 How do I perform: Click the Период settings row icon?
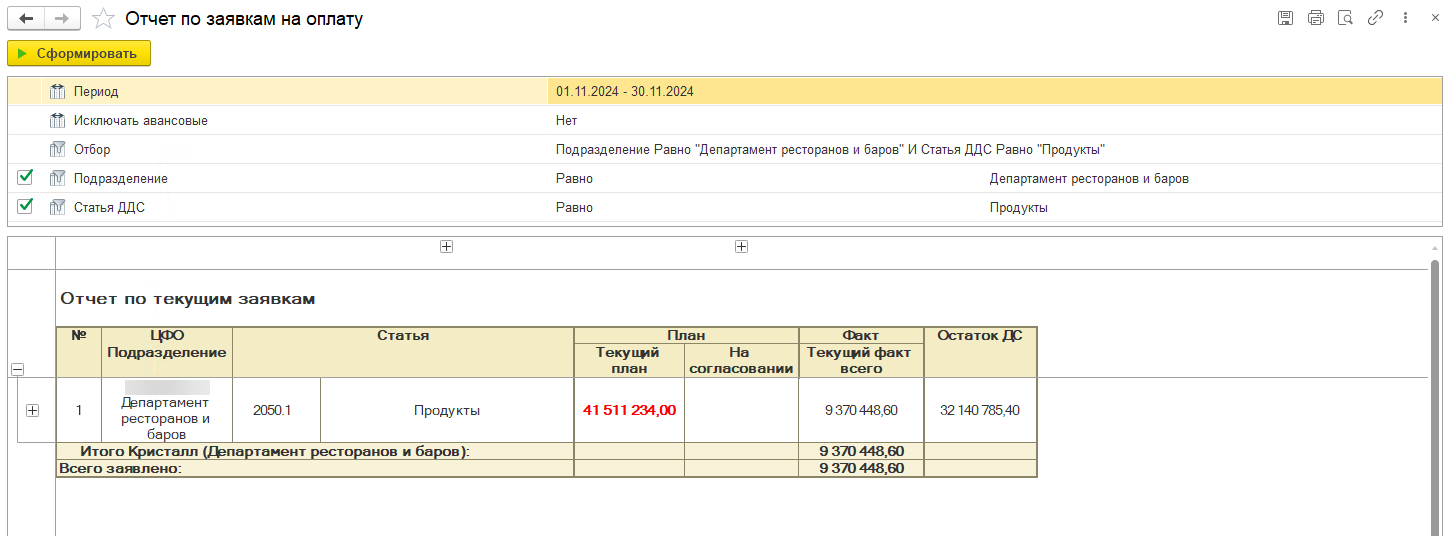[57, 91]
